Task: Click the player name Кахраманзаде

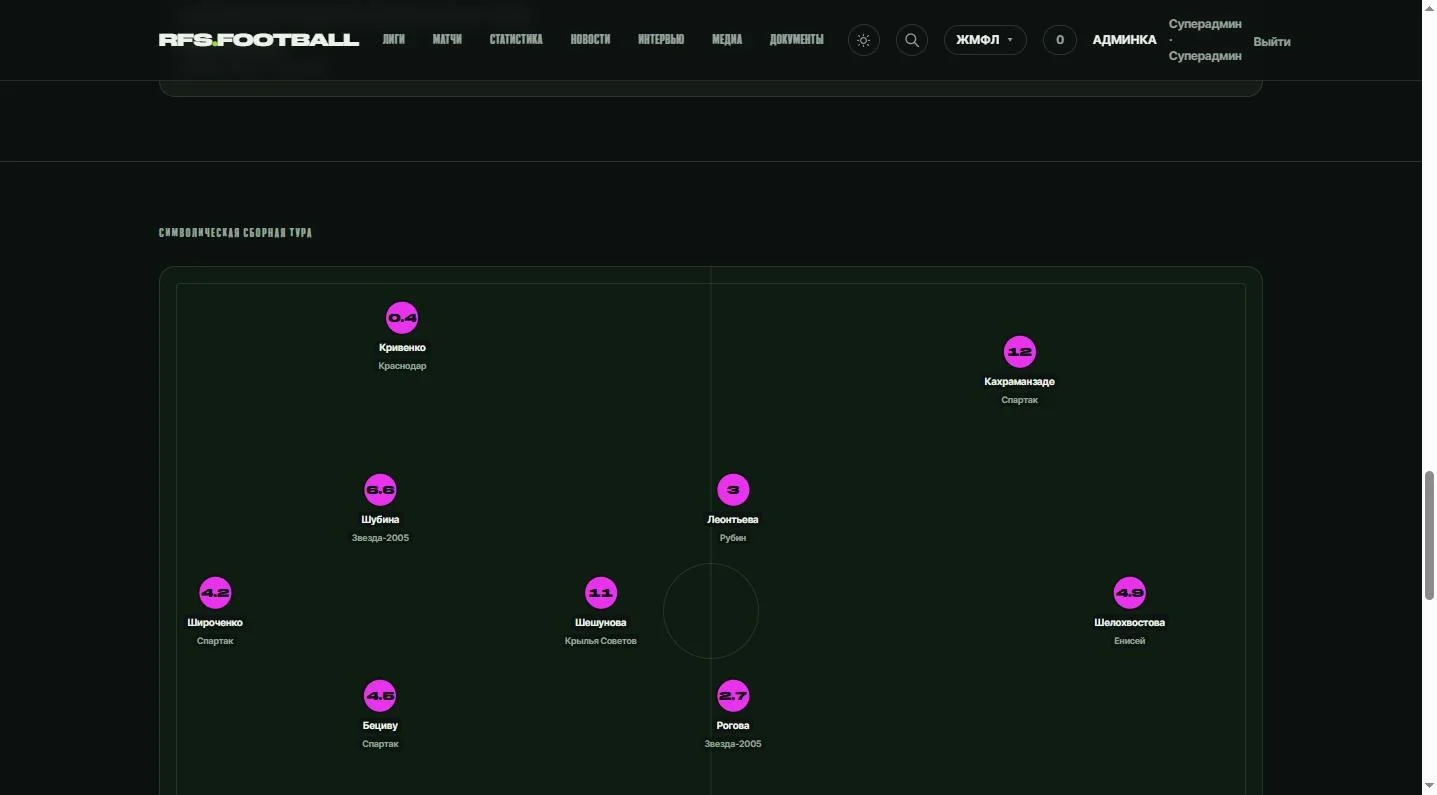Action: (x=1019, y=382)
